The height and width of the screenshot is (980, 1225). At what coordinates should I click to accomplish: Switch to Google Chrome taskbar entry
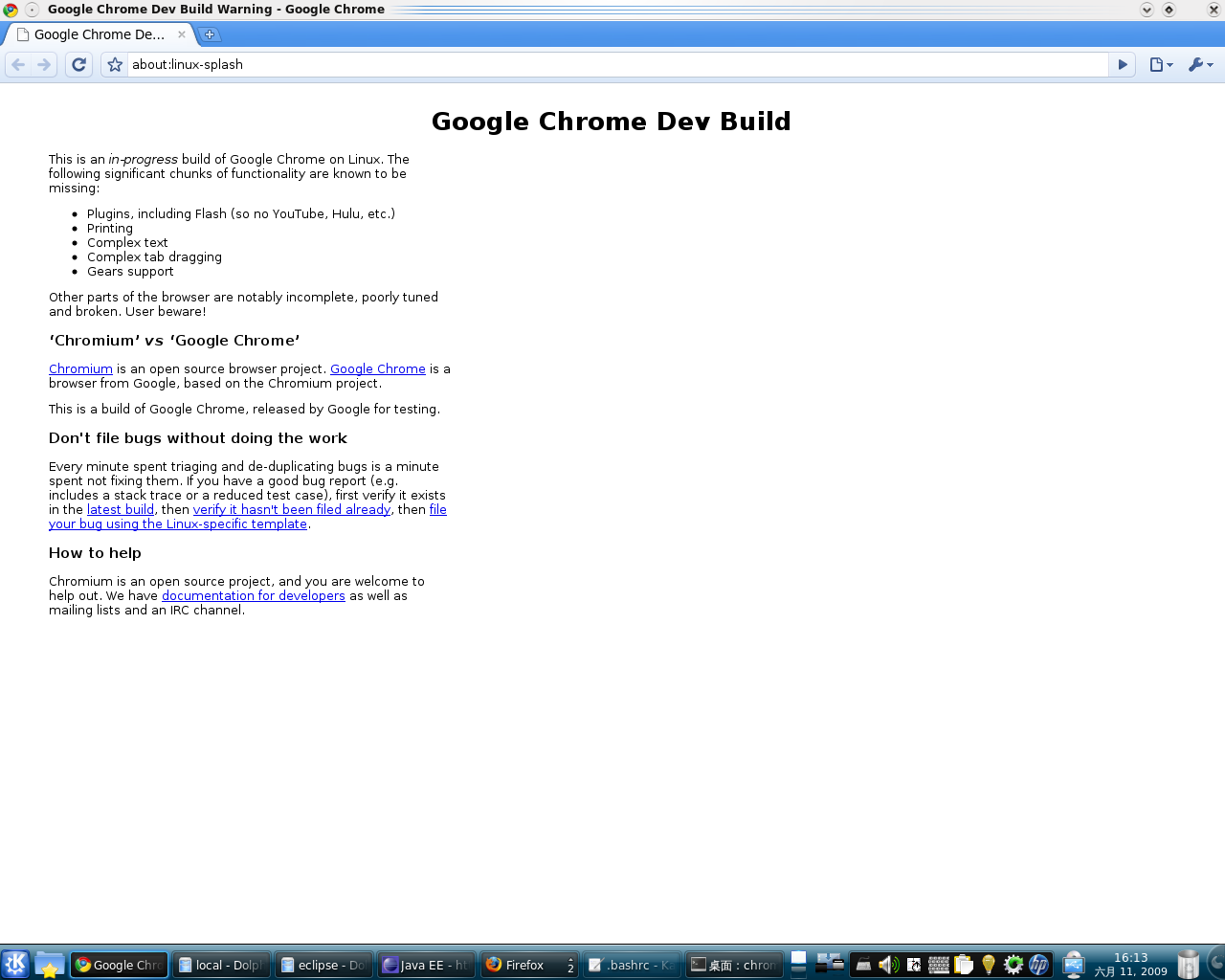[x=120, y=965]
